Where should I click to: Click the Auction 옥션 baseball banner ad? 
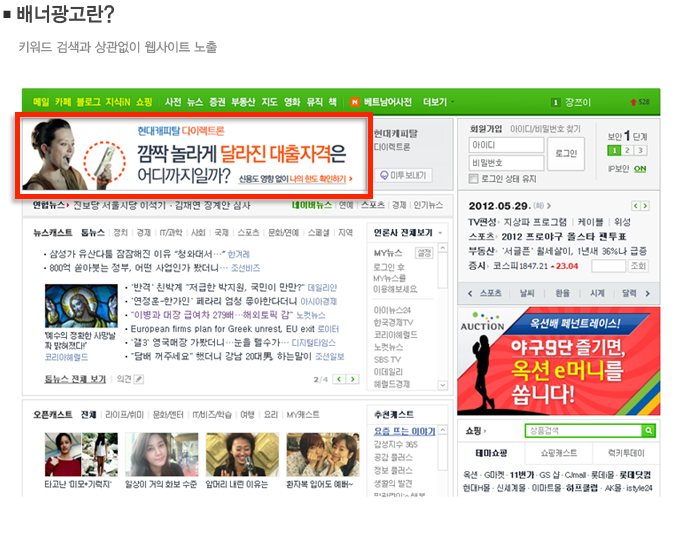(x=558, y=361)
